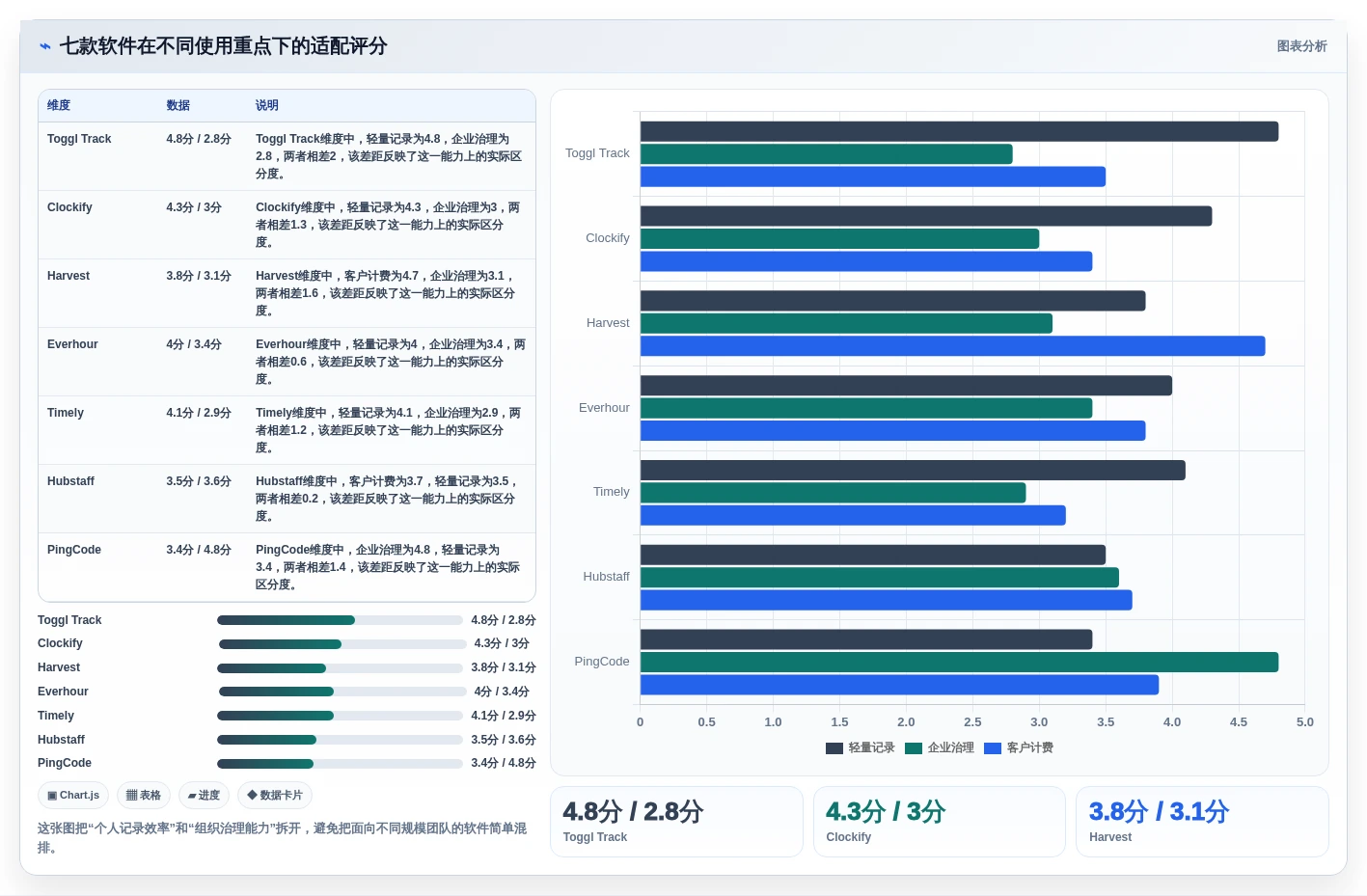Screen dimensions: 1367x896
Task: Click table cell 3.4分 / 4.8分
Action: tap(199, 550)
